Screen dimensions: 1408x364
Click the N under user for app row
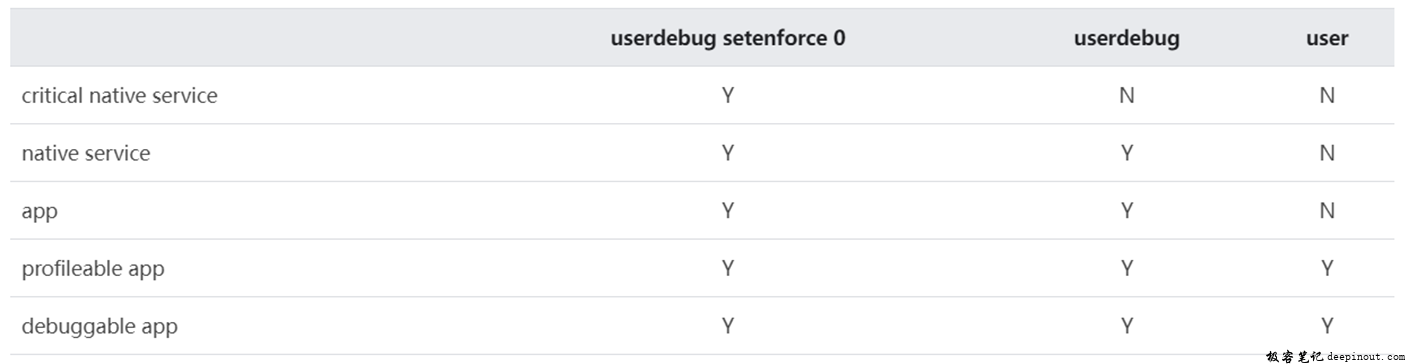[1327, 211]
